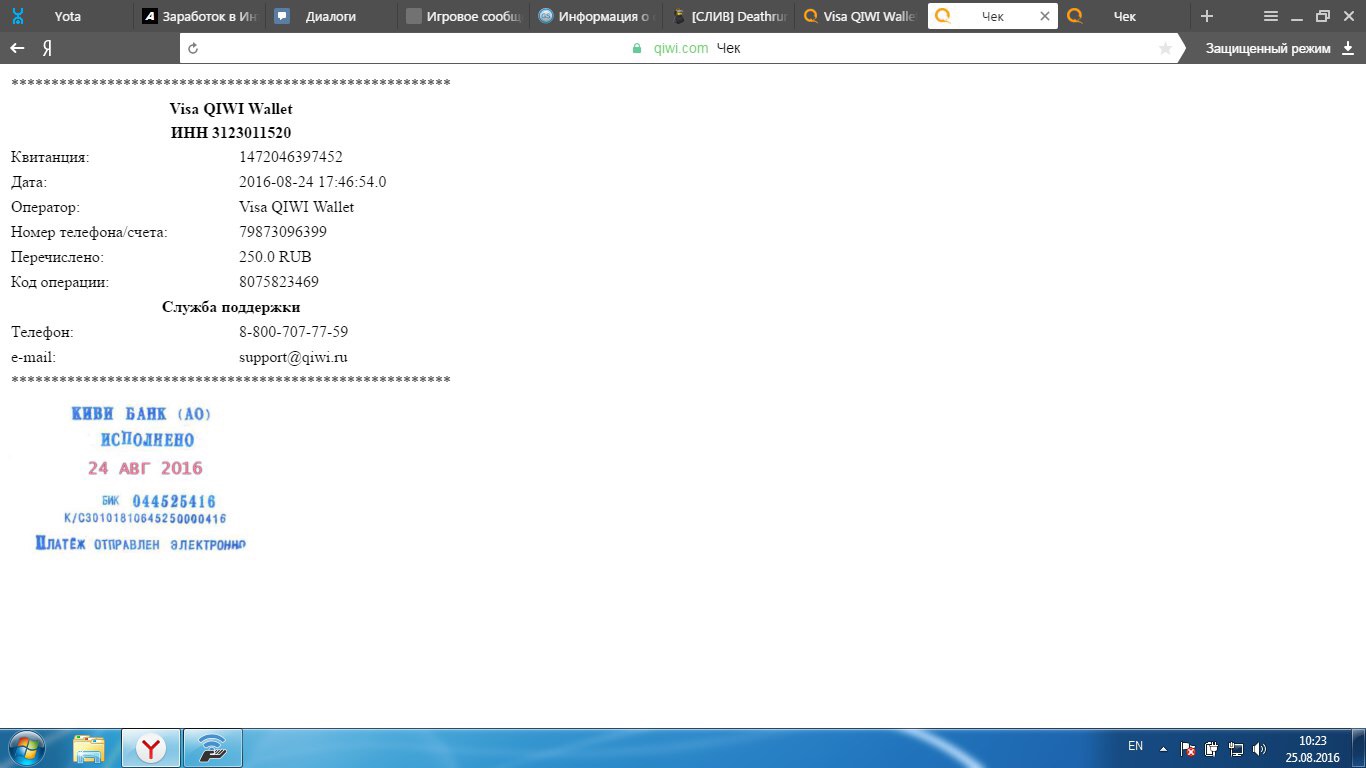Open the Action Center flag icon
The height and width of the screenshot is (768, 1366).
pos(1188,748)
